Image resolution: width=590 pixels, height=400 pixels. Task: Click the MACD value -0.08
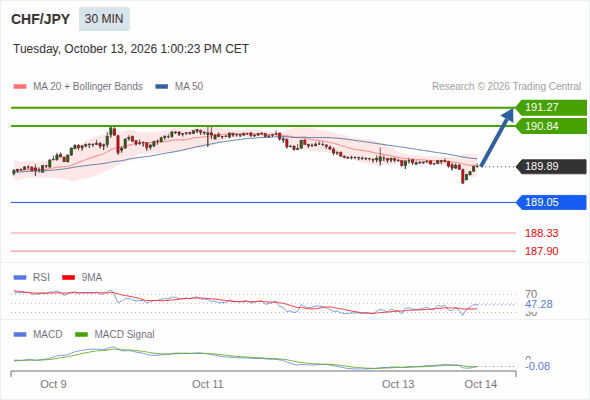(x=537, y=366)
